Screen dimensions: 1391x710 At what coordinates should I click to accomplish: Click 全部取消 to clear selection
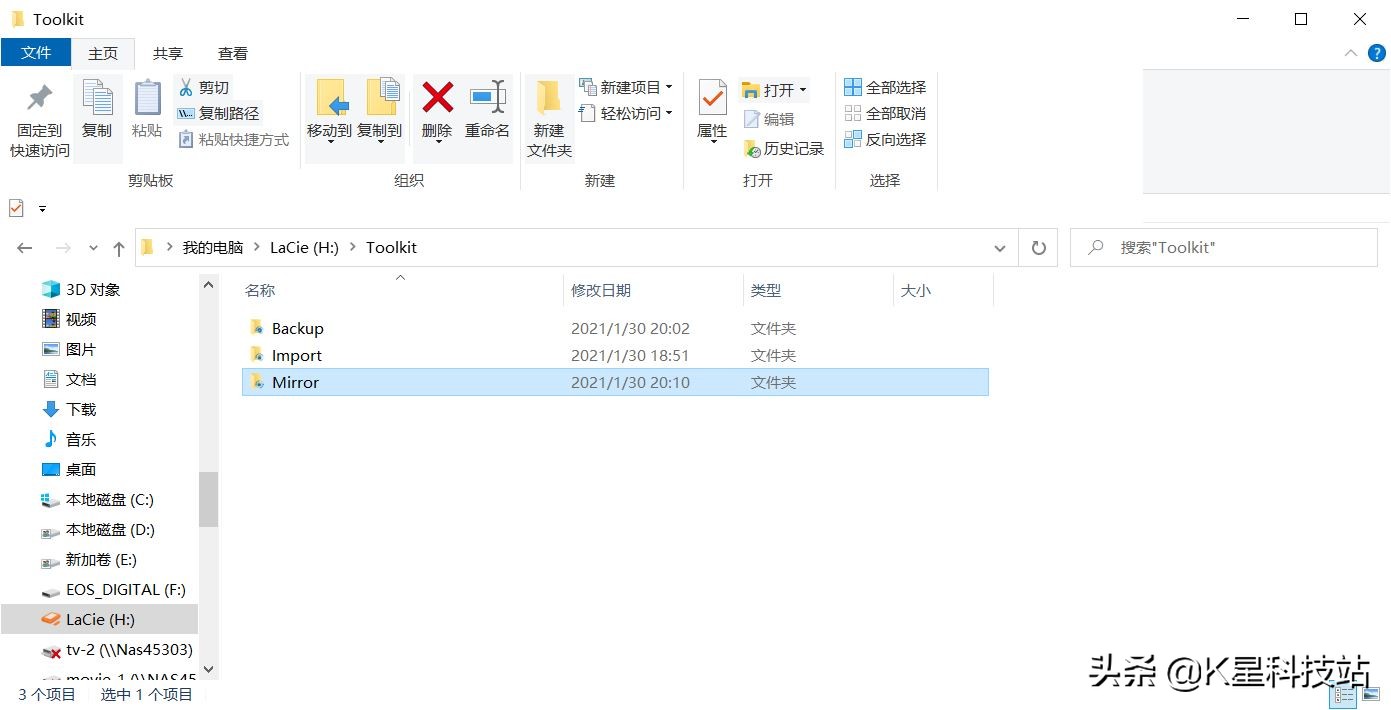coord(884,113)
